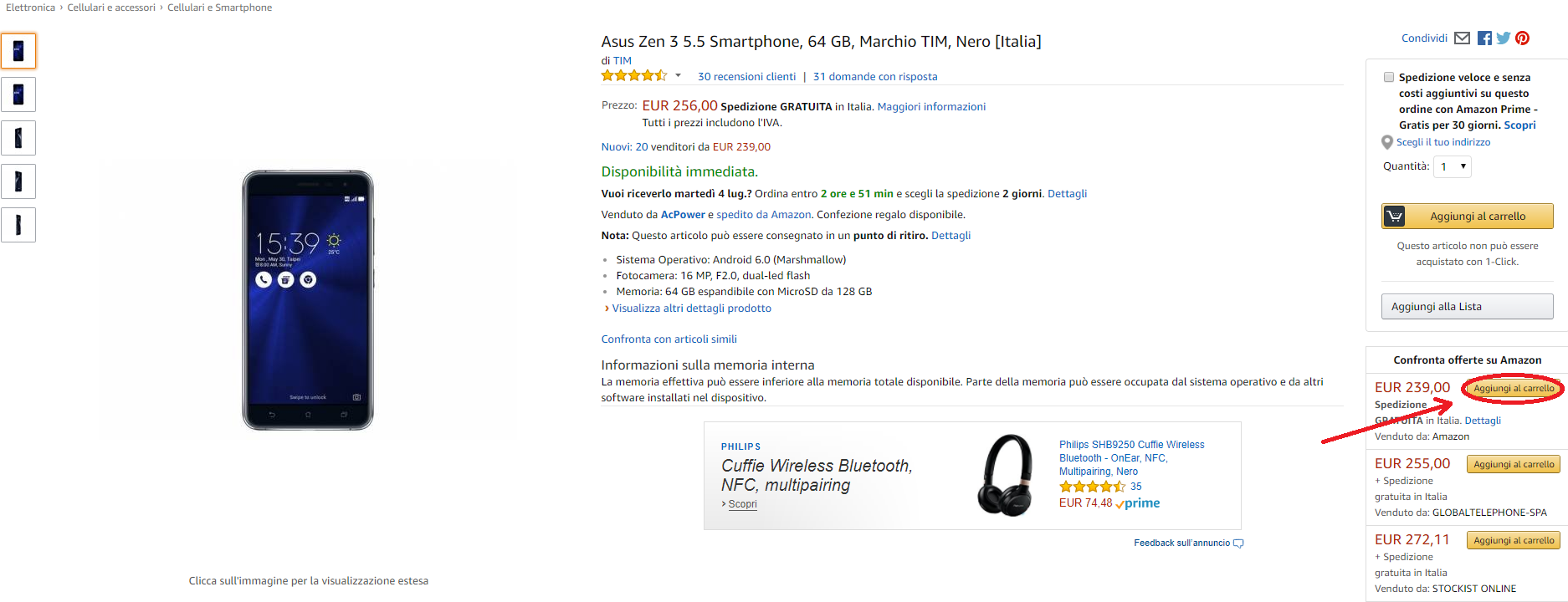Select the first product thumbnail
Viewport: 1568px width, 602px height.
(18, 51)
